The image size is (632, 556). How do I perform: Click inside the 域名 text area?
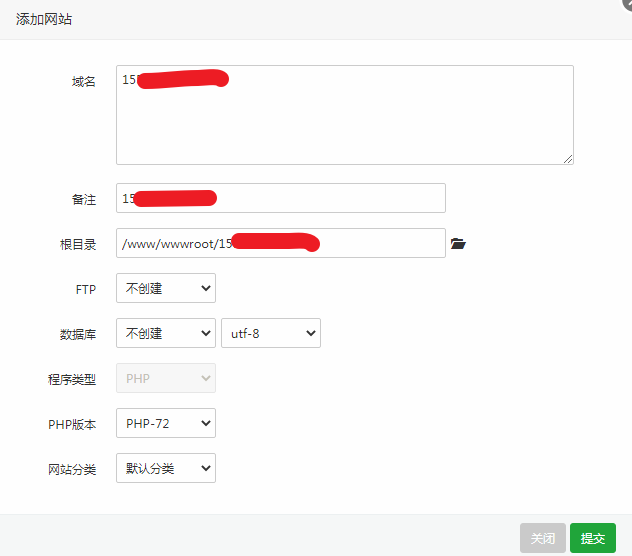(x=344, y=120)
